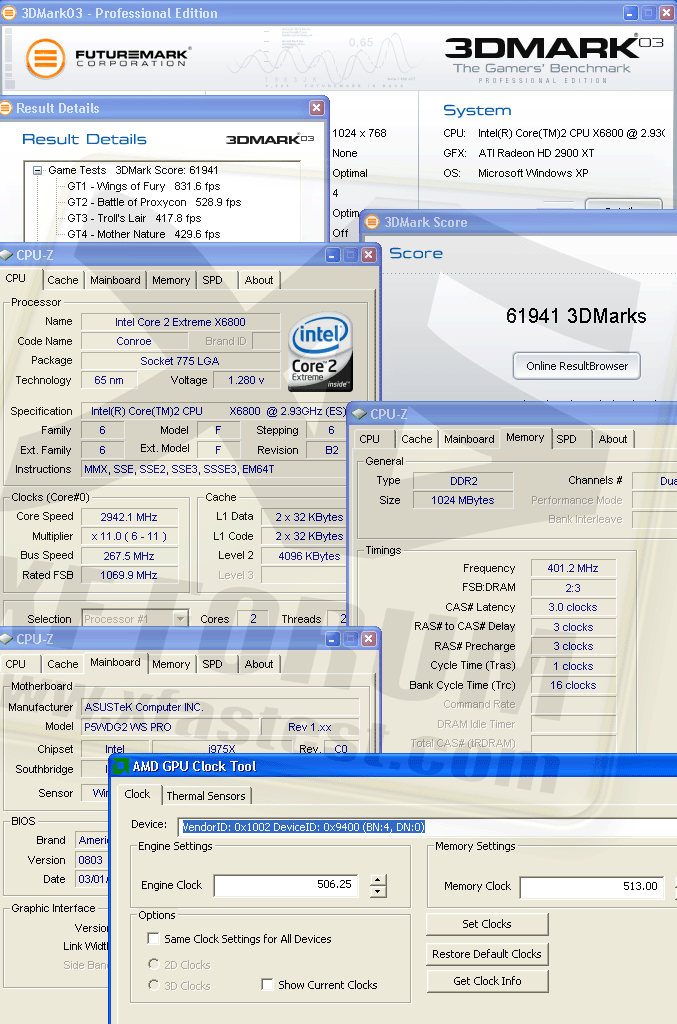Close the Result Details window
The width and height of the screenshot is (677, 1024).
click(x=317, y=108)
